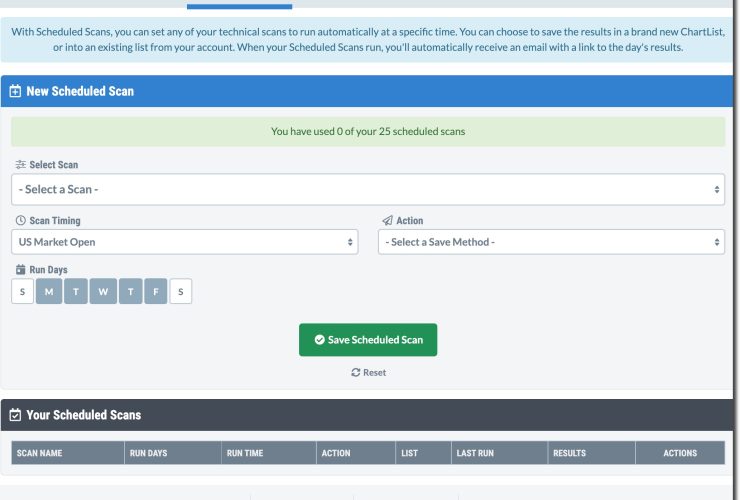740x500 pixels.
Task: Click the RUN TIME column header
Action: (269, 453)
